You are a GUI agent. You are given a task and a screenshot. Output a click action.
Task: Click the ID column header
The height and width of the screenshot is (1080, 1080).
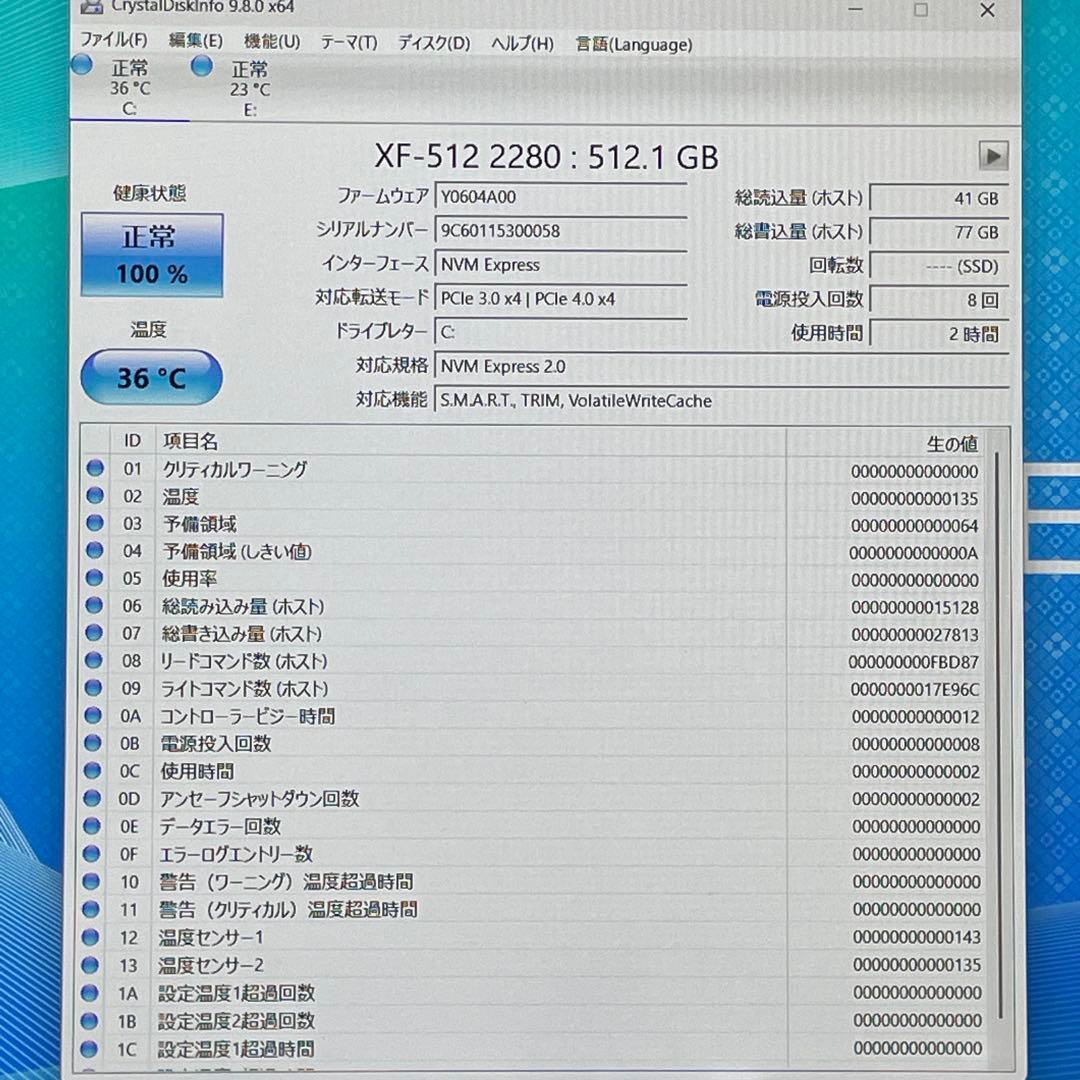(x=132, y=440)
